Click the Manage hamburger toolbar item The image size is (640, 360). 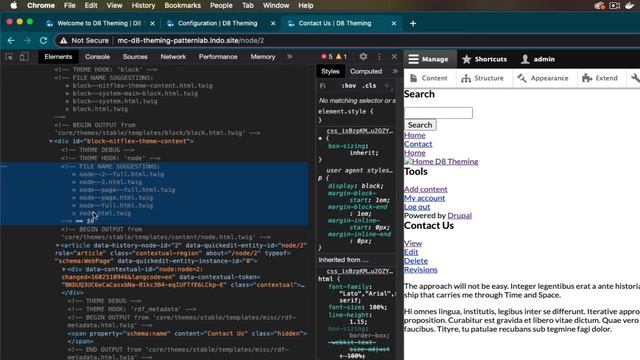coord(428,59)
